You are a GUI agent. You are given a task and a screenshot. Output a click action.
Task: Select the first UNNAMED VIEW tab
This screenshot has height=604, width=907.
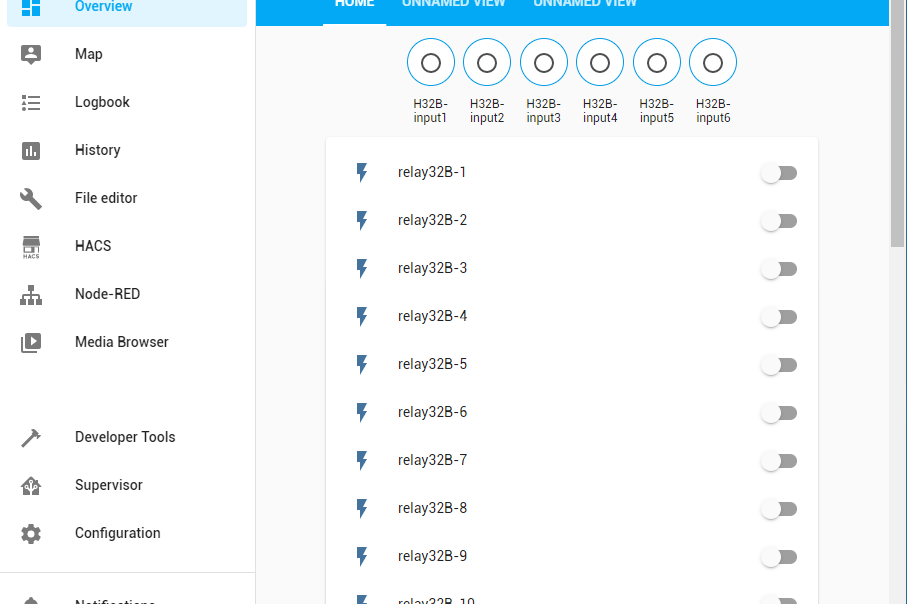click(454, 4)
